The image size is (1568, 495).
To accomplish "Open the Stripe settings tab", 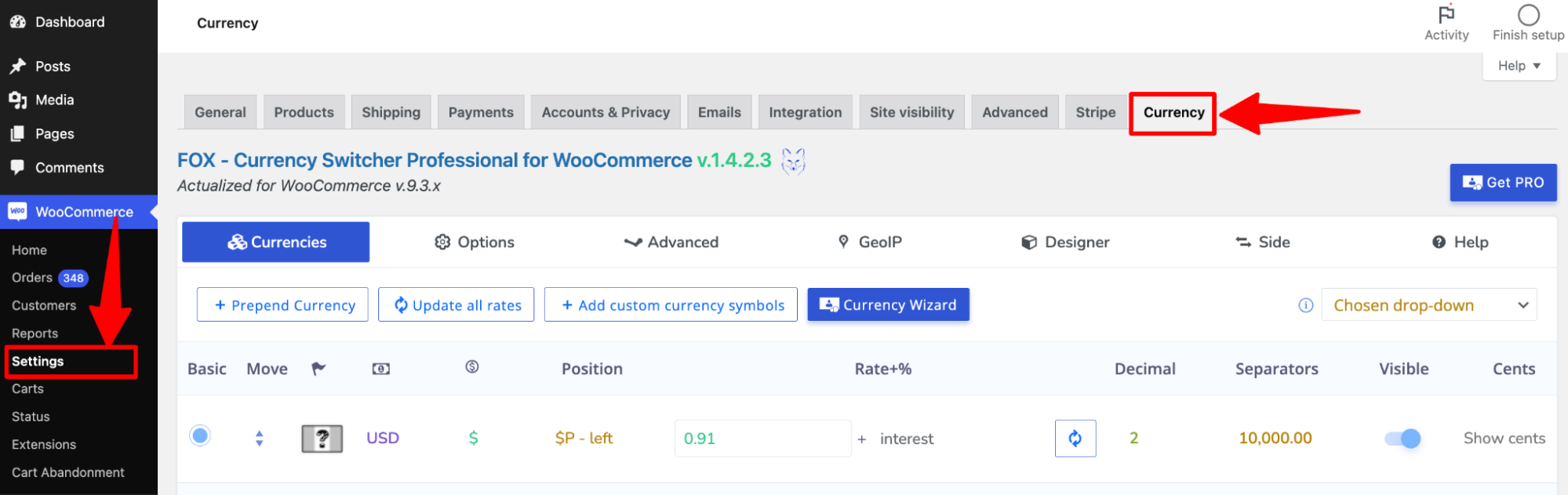I will [x=1096, y=112].
